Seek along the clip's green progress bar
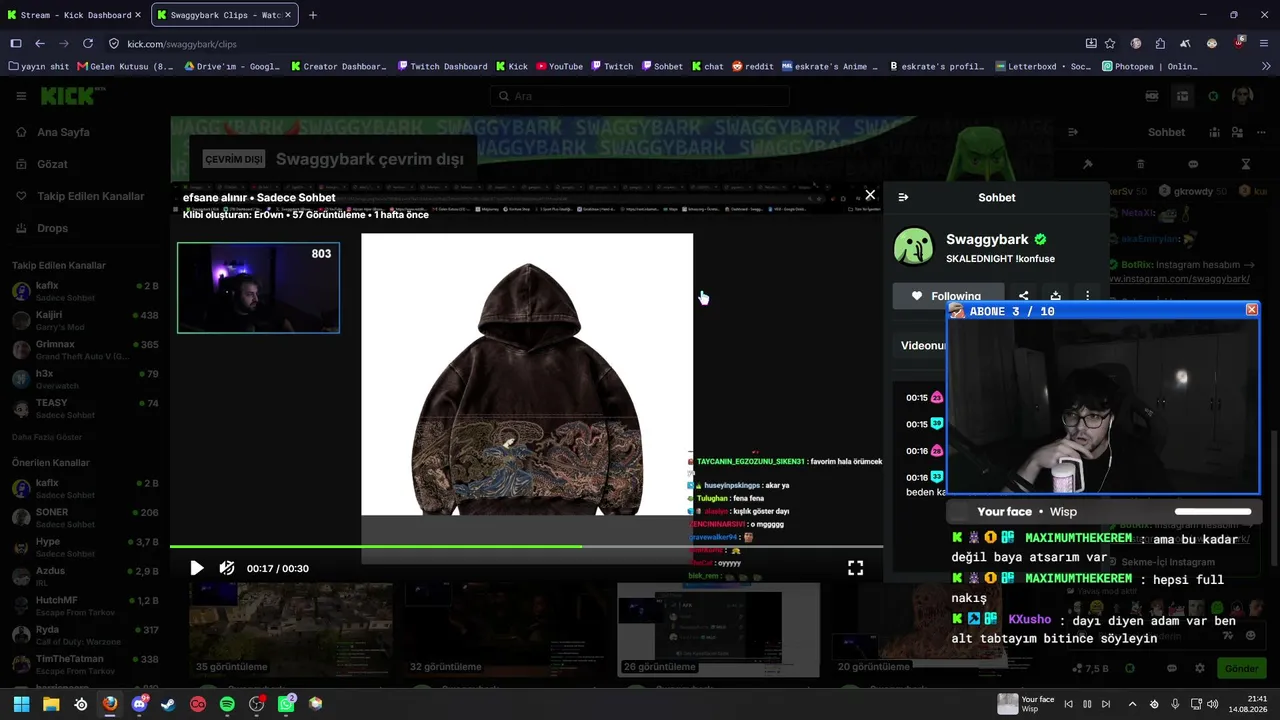This screenshot has height=720, width=1280. tap(526, 546)
